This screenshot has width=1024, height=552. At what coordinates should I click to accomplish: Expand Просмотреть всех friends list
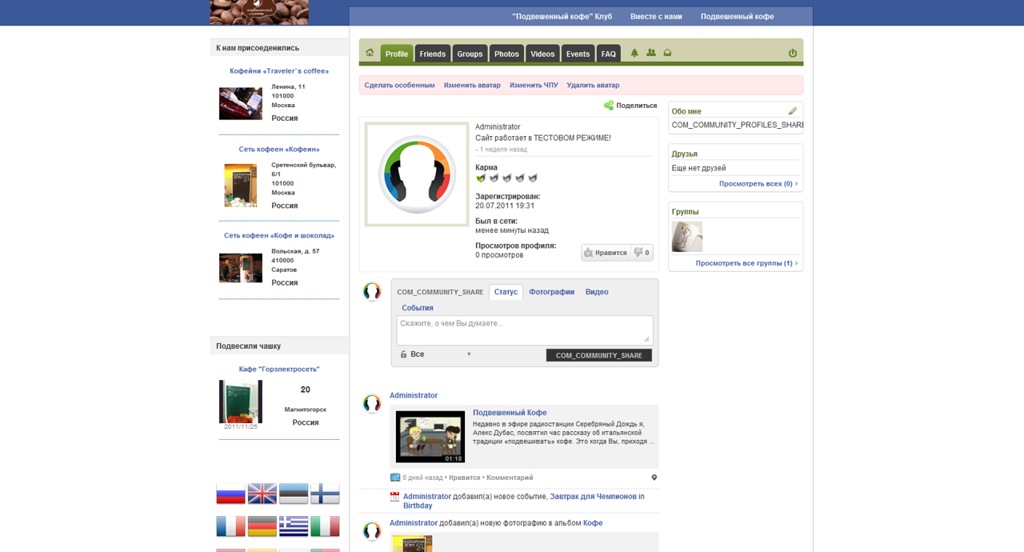(758, 184)
